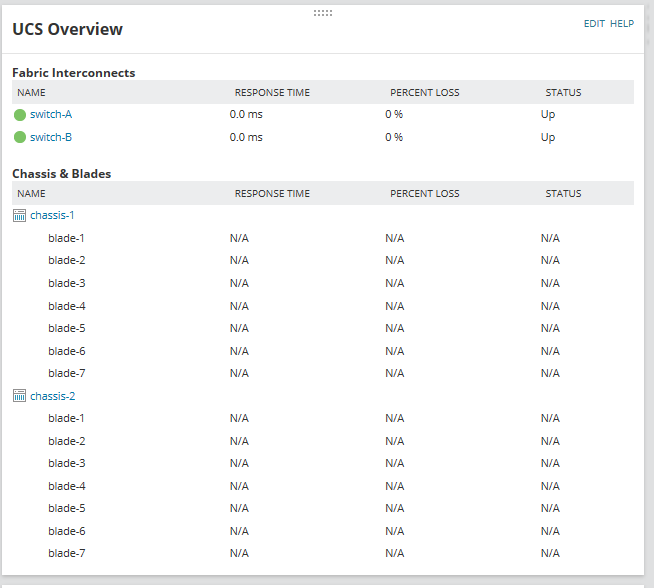Click the UCS Overview title
The height and width of the screenshot is (588, 654).
coord(68,29)
